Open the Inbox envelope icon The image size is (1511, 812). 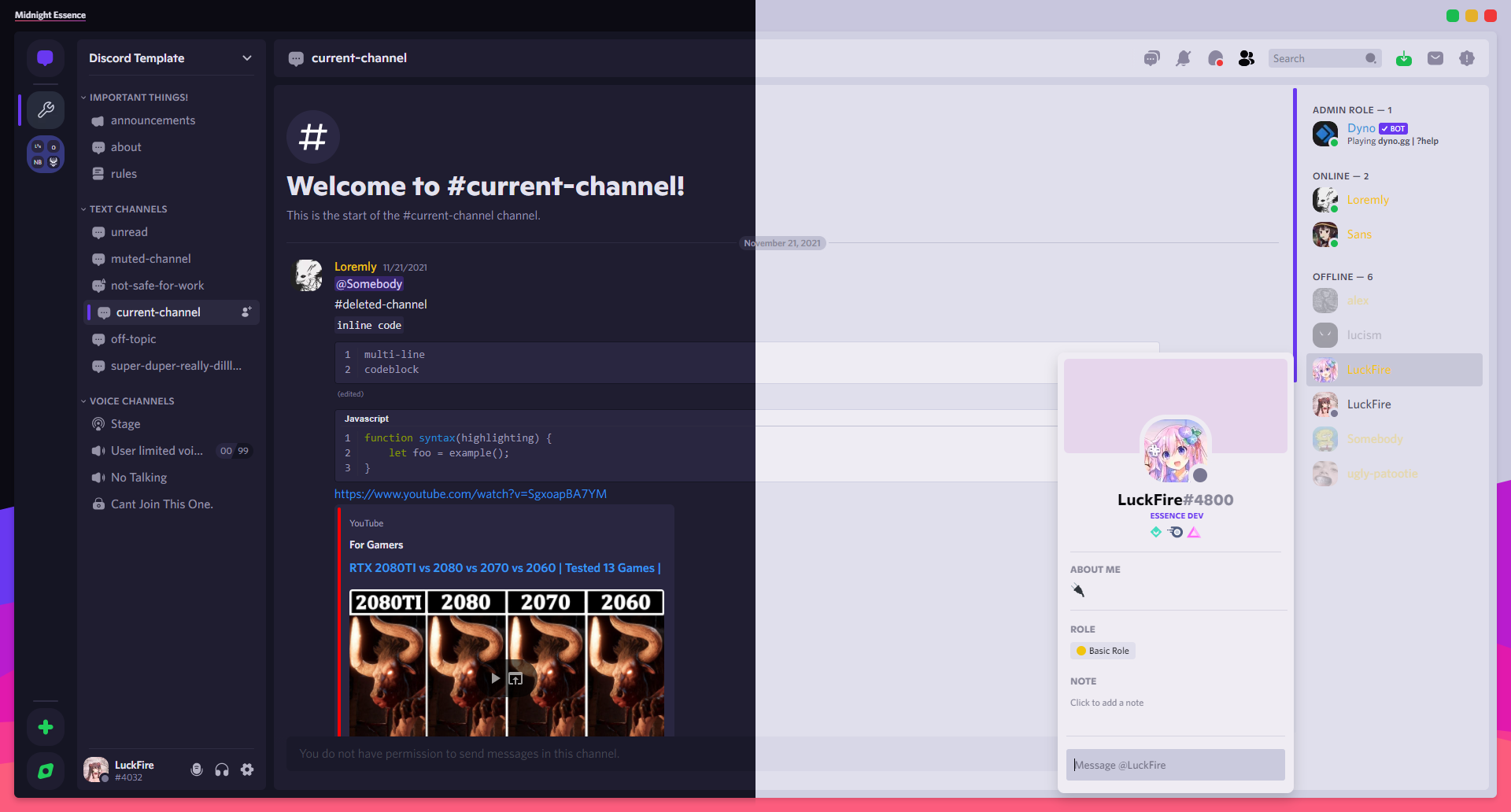[1435, 58]
